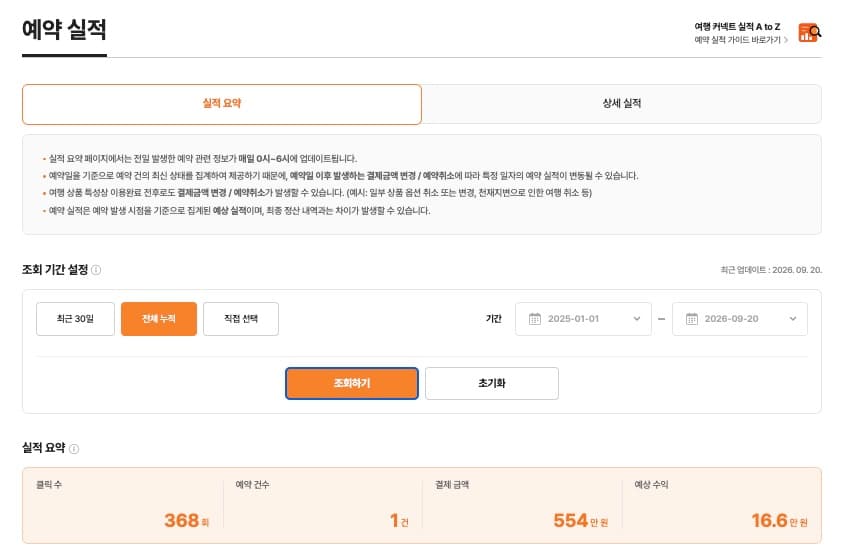
Task: Click the 초기화 reset button
Action: [492, 383]
